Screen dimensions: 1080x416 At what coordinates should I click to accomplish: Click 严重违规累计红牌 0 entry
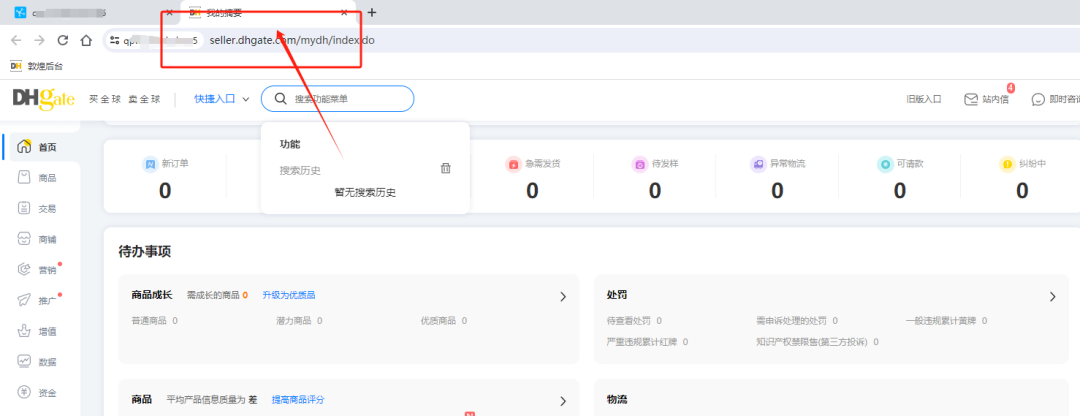647,342
